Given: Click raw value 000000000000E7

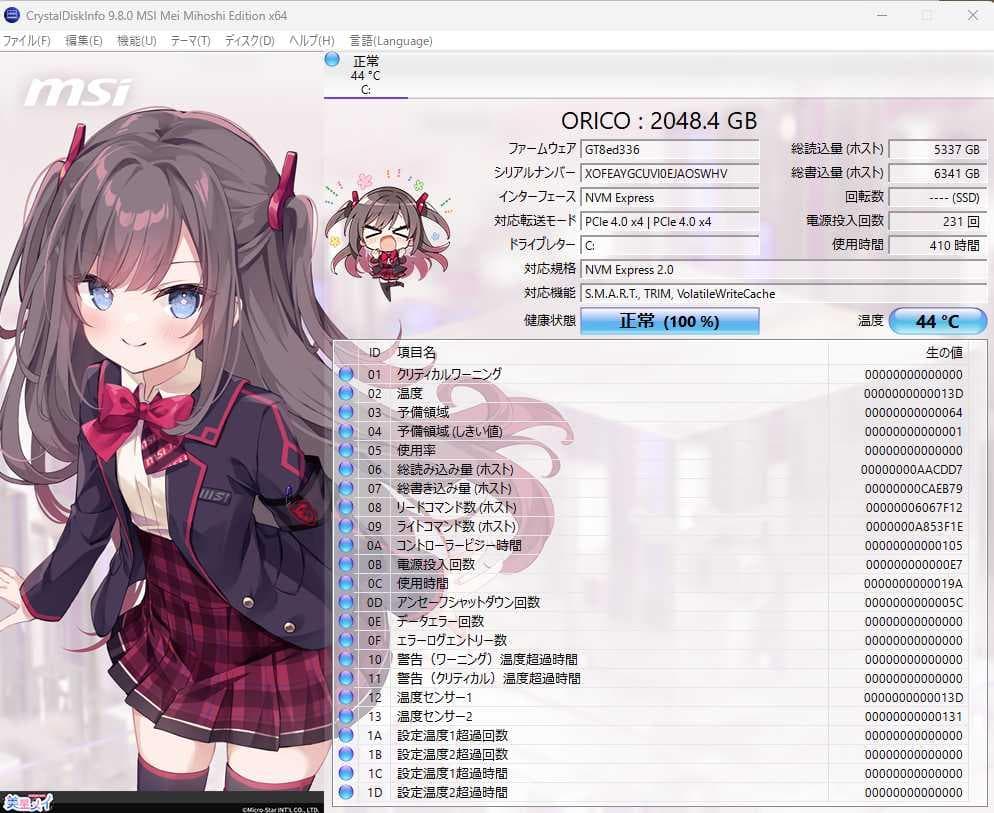Looking at the screenshot, I should [x=914, y=565].
